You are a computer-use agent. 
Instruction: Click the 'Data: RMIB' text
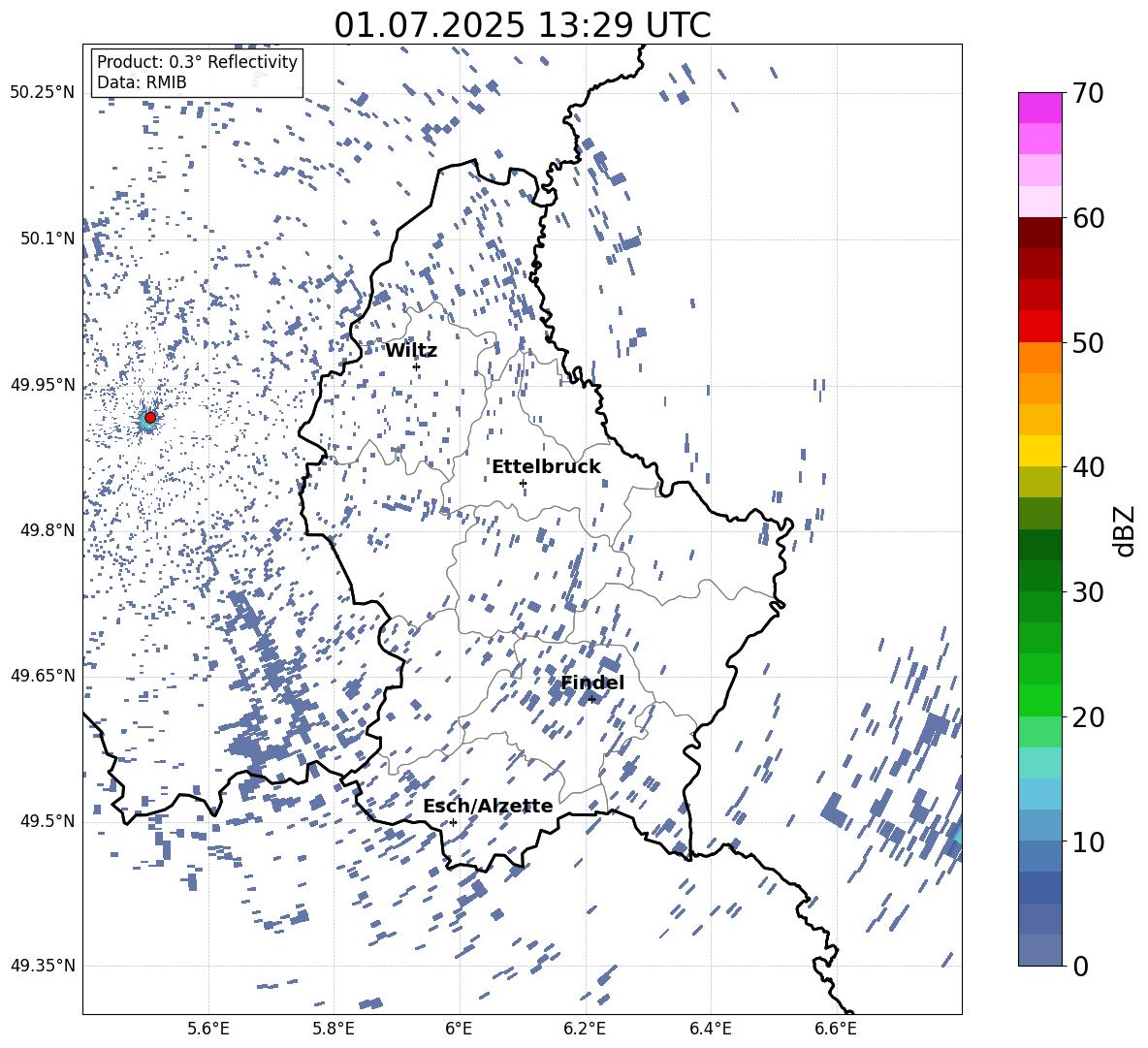pos(142,82)
